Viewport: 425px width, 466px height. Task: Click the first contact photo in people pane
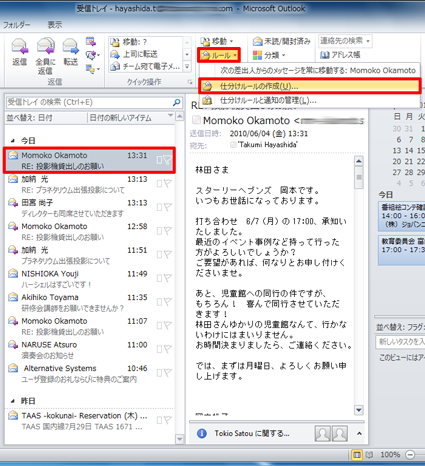pos(322,434)
